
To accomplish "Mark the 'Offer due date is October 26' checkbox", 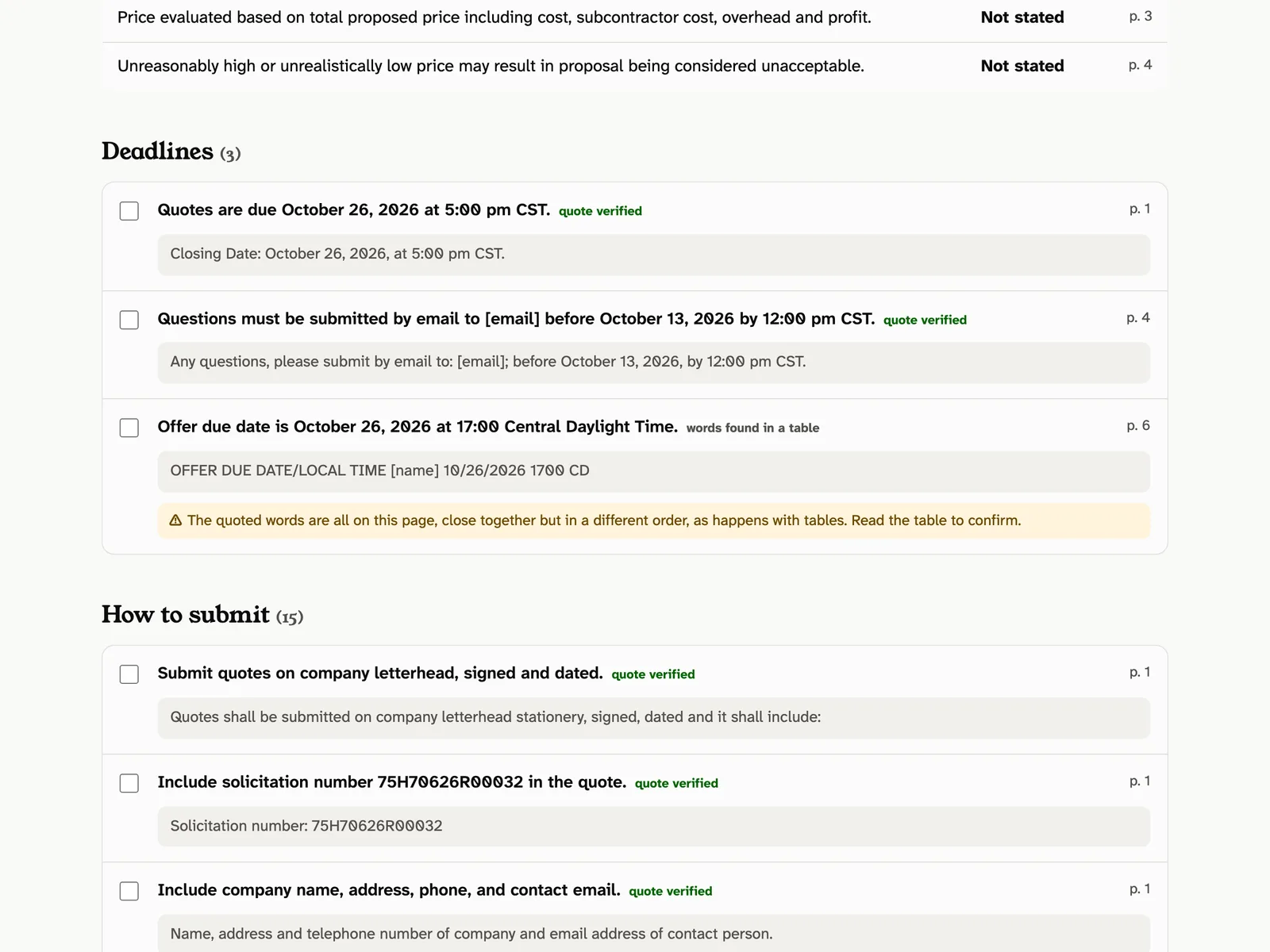I will coord(129,428).
